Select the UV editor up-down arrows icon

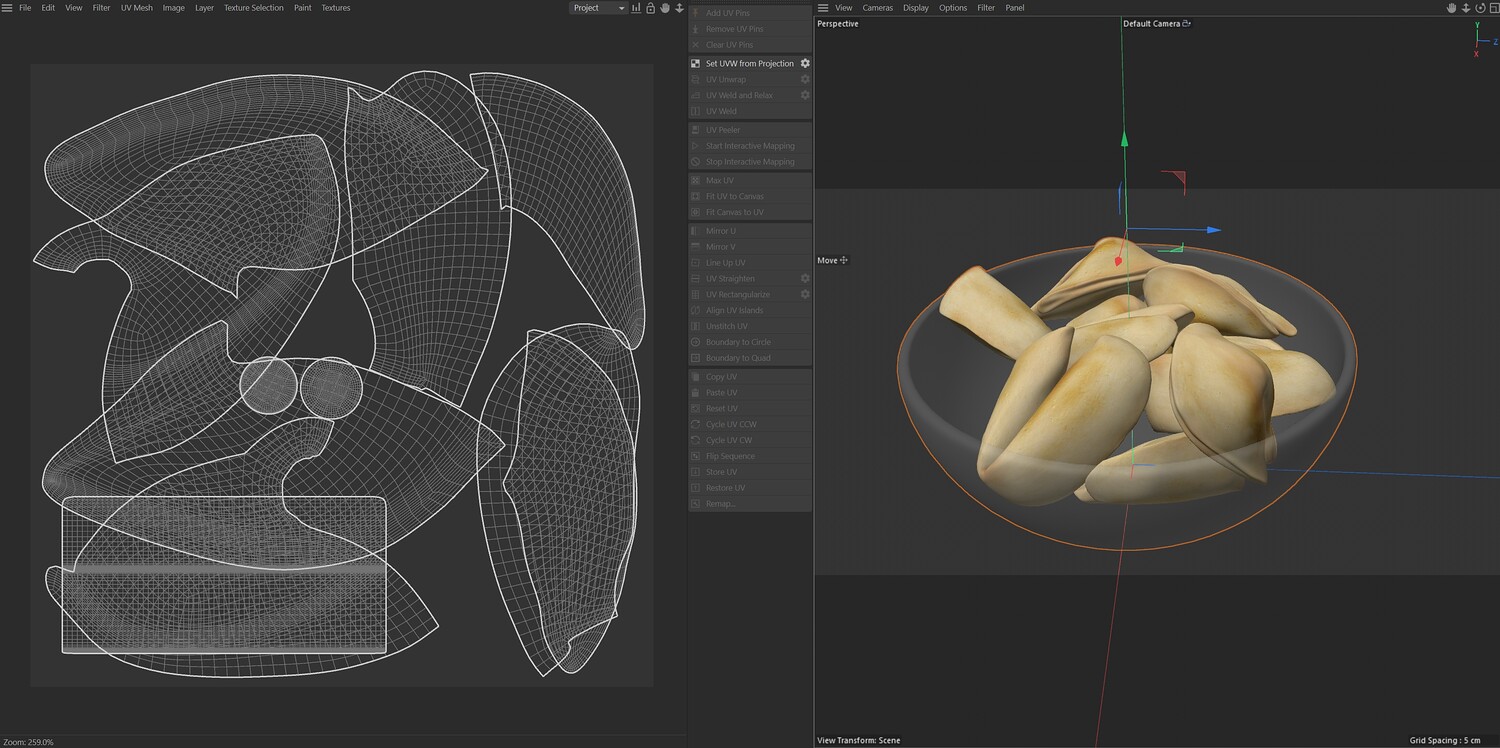coord(679,8)
